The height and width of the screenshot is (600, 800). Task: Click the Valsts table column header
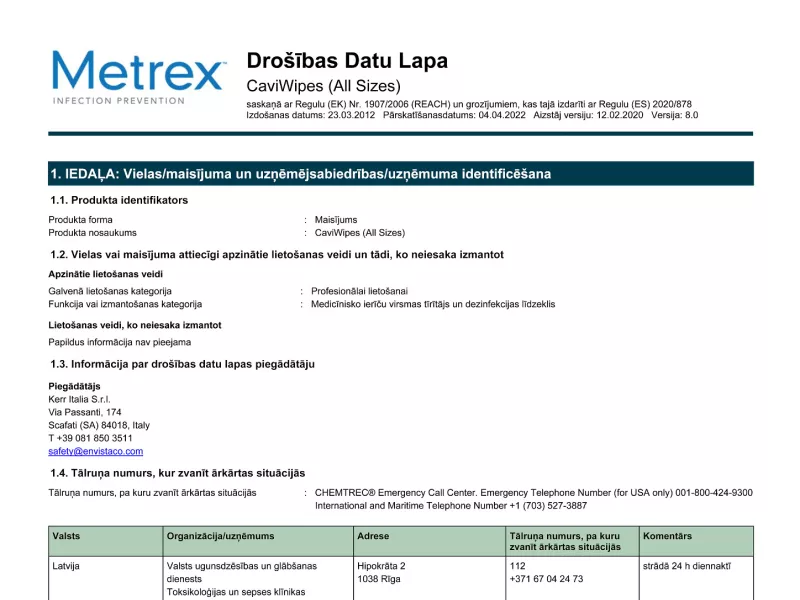click(66, 537)
